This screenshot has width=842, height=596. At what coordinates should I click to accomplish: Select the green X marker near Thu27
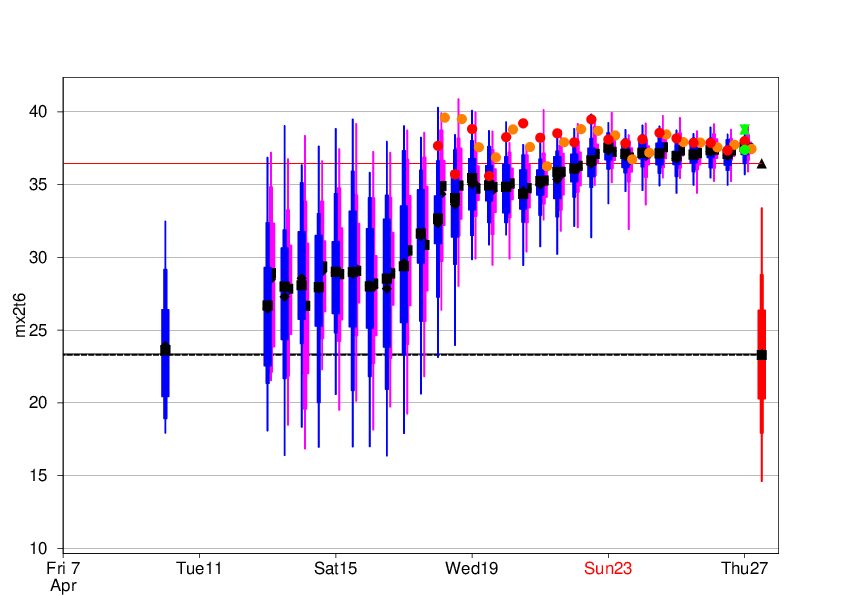(x=744, y=129)
